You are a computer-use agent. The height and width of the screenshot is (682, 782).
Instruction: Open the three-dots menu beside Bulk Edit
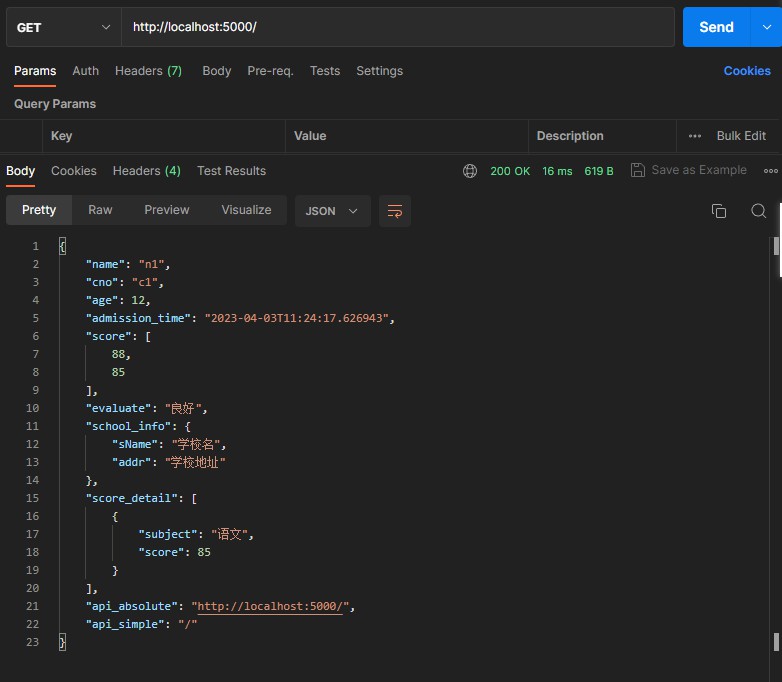click(x=695, y=136)
